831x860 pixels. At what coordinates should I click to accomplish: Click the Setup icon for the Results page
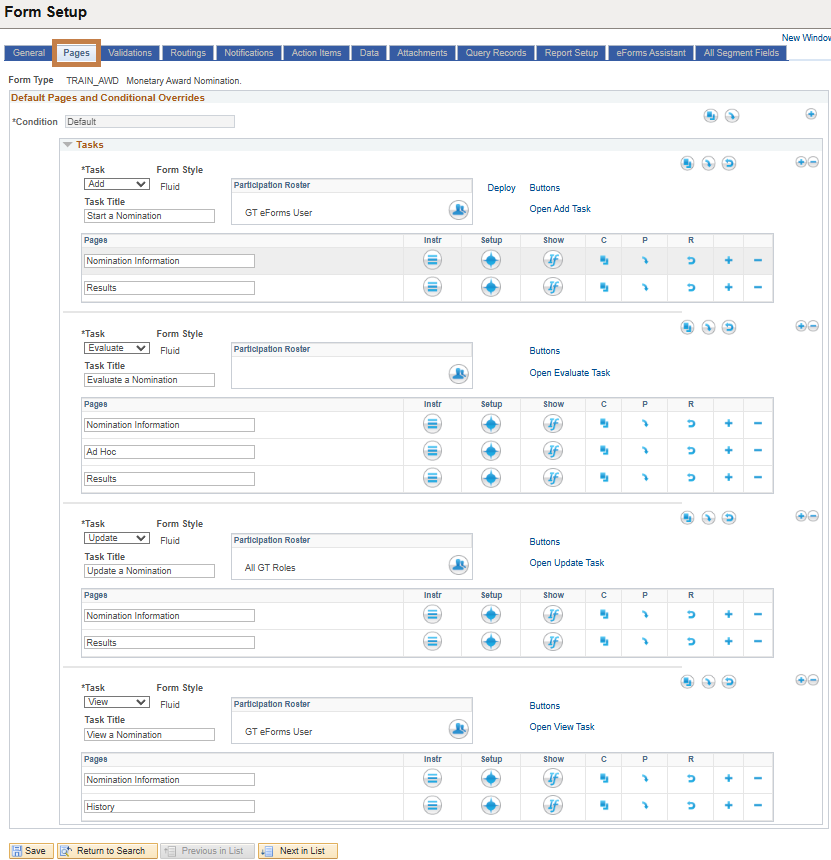[x=490, y=287]
